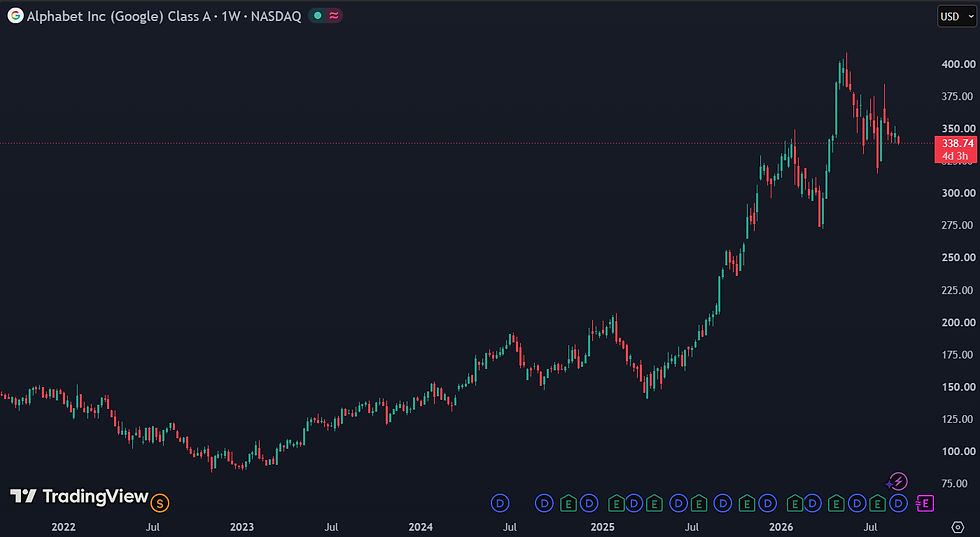Image resolution: width=980 pixels, height=537 pixels.
Task: Click the 4d 3h bar countdown label
Action: pyautogui.click(x=956, y=156)
